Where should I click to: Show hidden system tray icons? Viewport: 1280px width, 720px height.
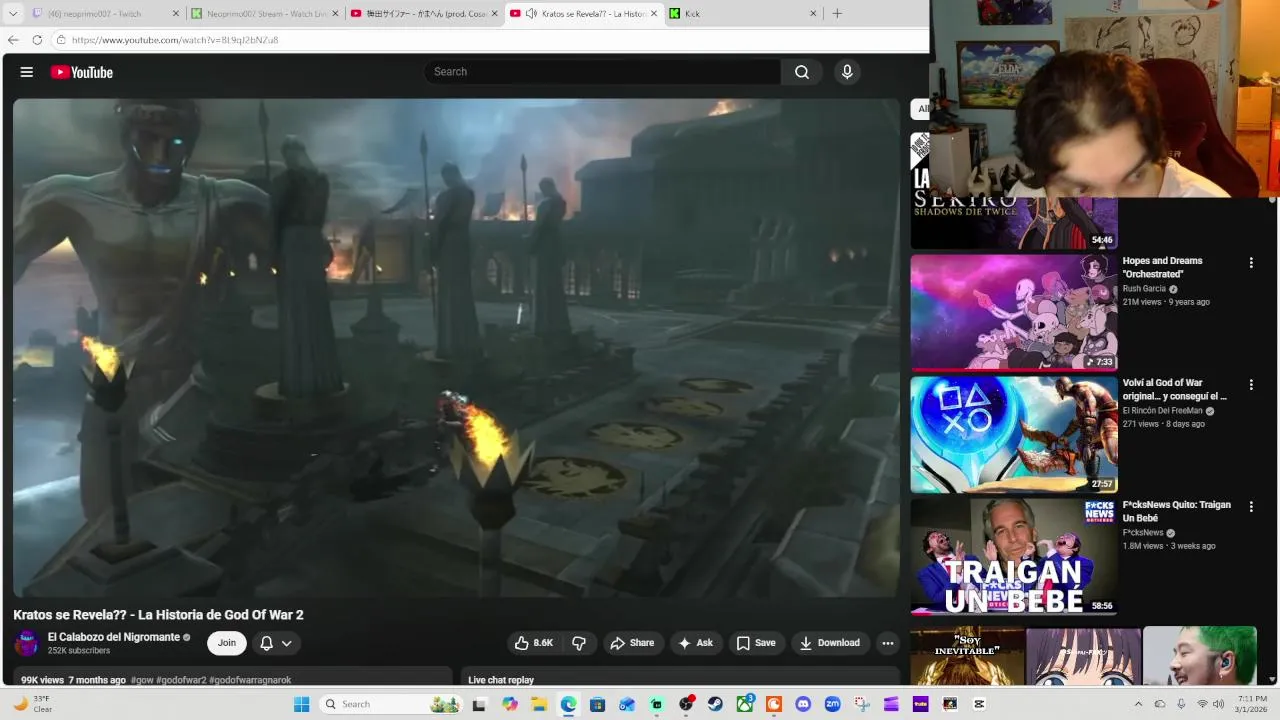point(1138,704)
